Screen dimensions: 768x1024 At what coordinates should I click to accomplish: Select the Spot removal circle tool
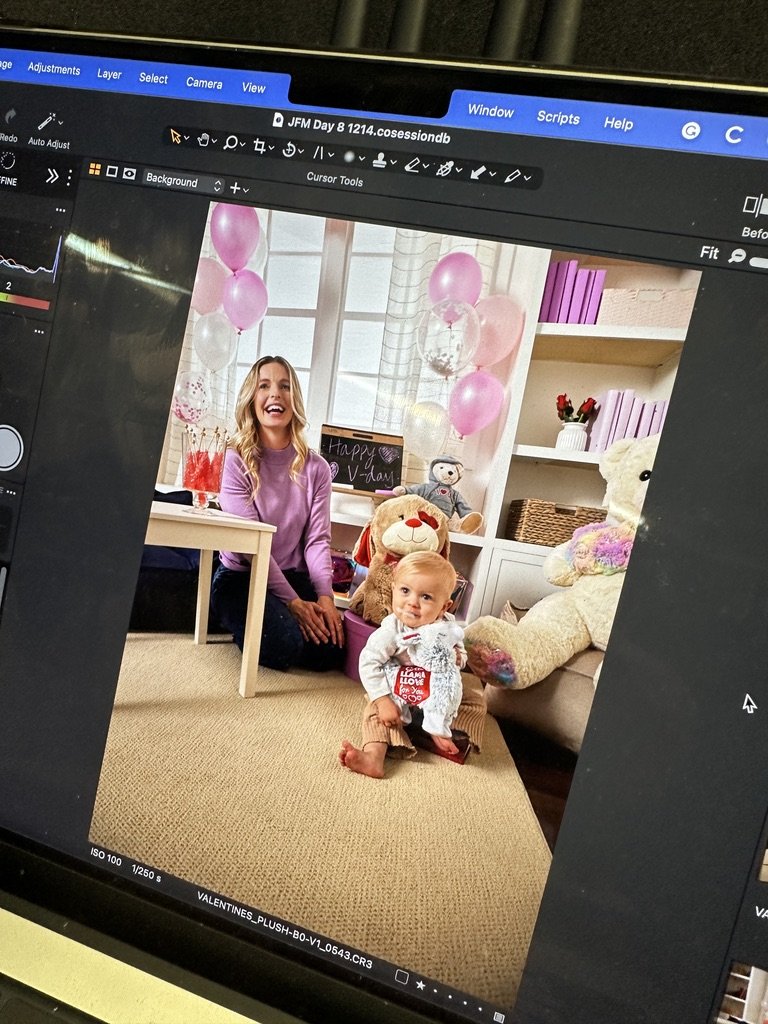pyautogui.click(x=349, y=157)
